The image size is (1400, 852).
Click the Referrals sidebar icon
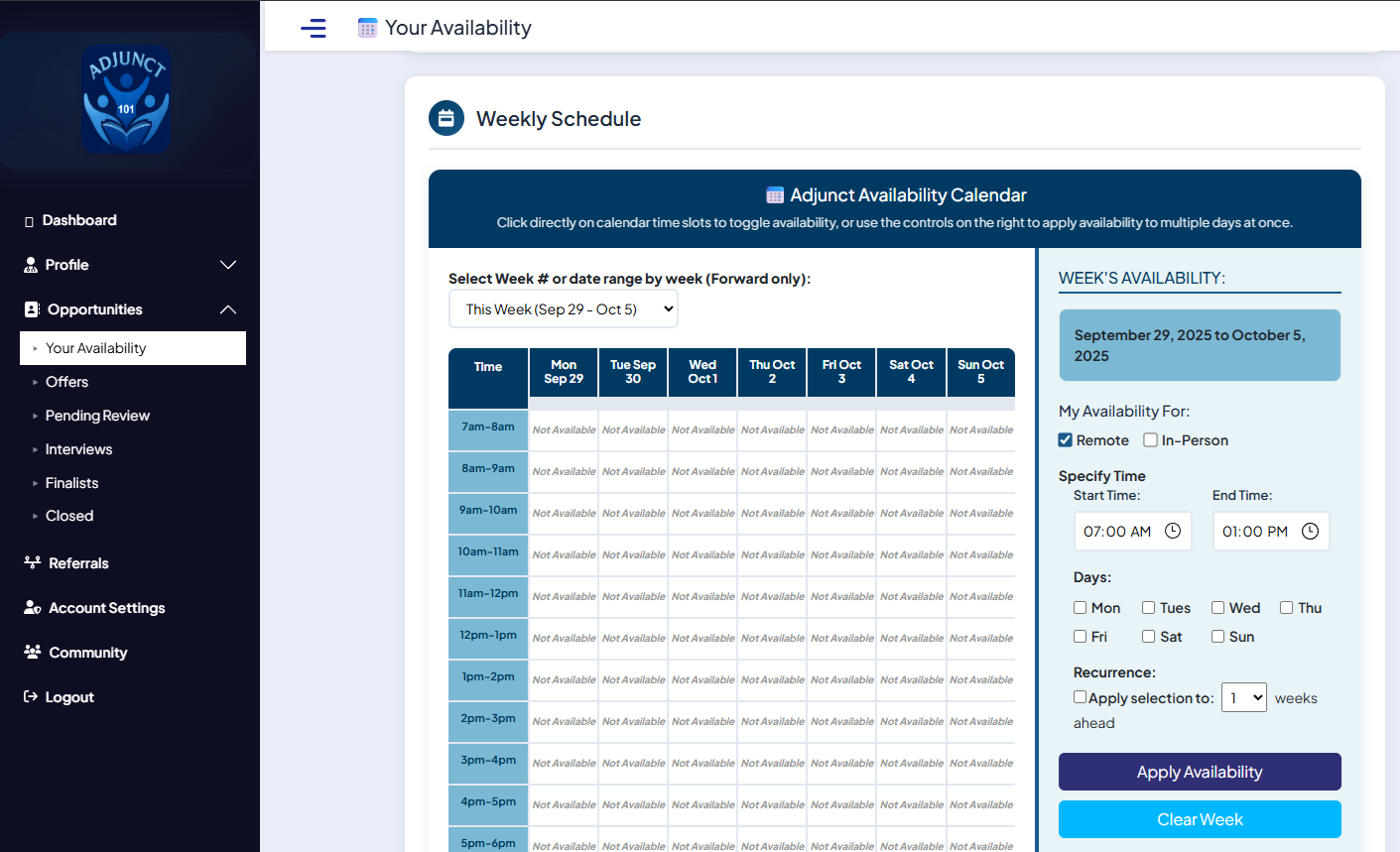[x=32, y=562]
